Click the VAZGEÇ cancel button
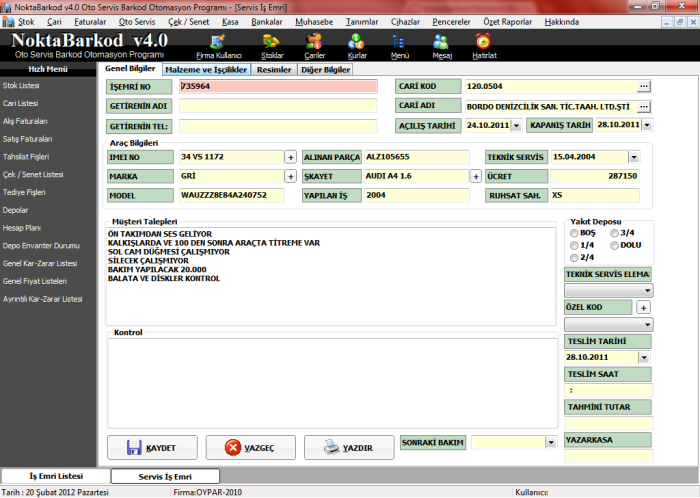The image size is (700, 498). 250,448
